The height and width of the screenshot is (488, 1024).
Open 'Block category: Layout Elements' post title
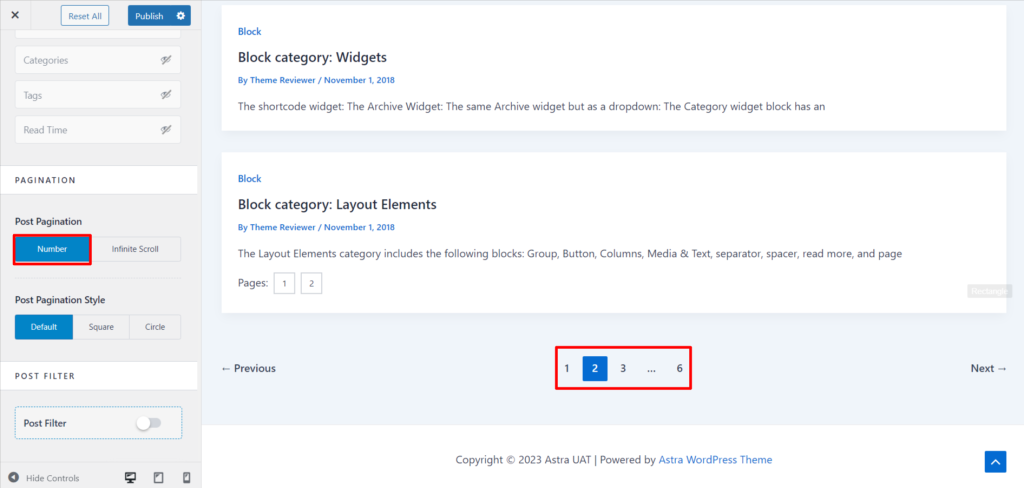pos(337,204)
